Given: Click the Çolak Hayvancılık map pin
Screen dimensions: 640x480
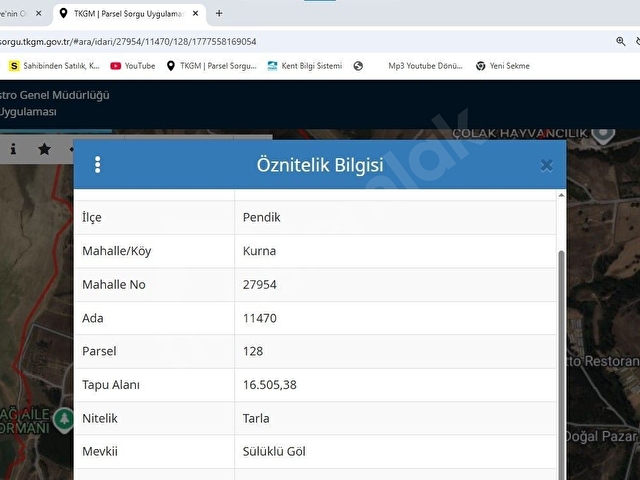Looking at the screenshot, I should click(x=603, y=135).
